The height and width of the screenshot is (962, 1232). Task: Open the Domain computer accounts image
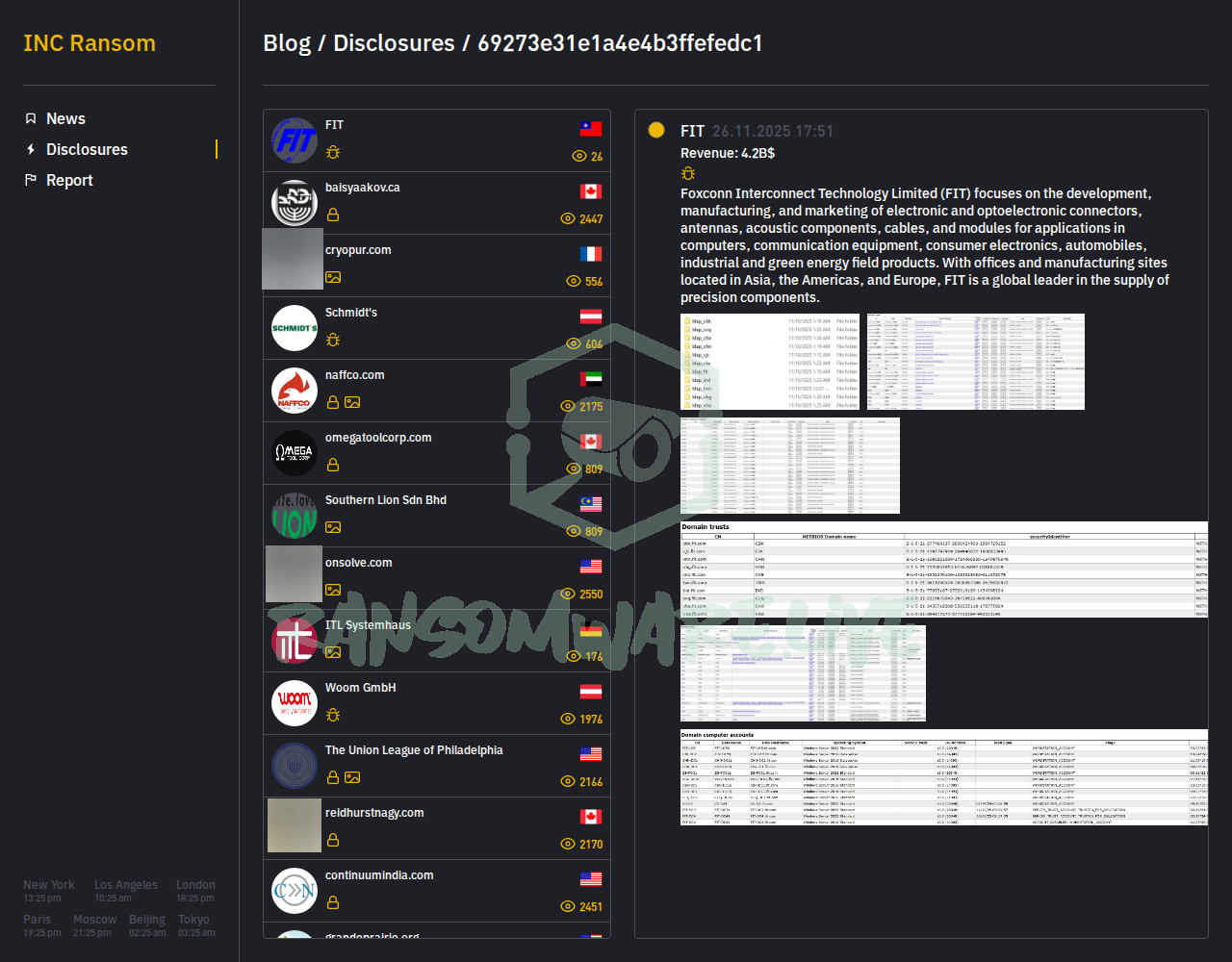[x=943, y=777]
